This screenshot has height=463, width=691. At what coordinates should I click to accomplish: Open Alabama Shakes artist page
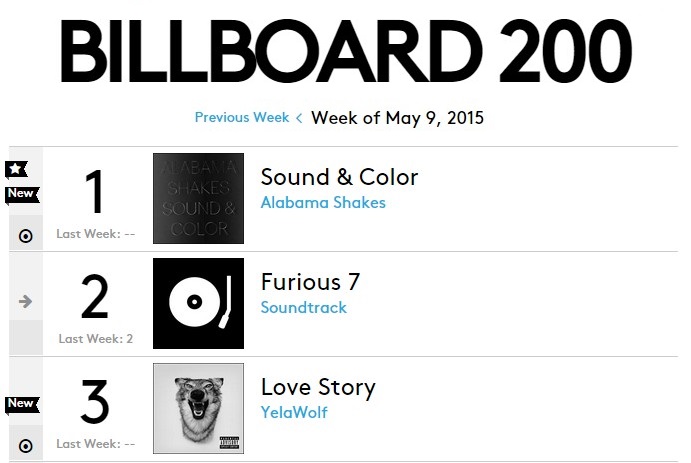pos(323,203)
